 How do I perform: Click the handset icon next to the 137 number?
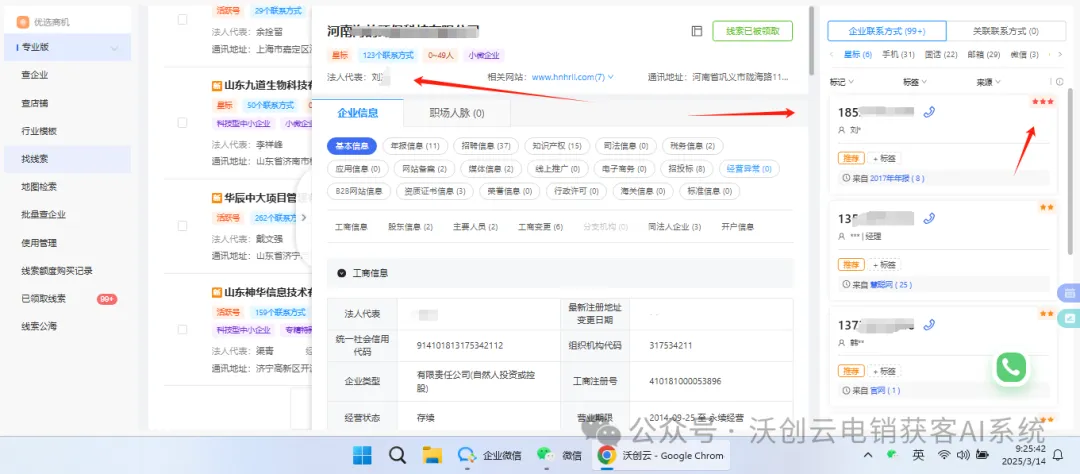click(928, 324)
